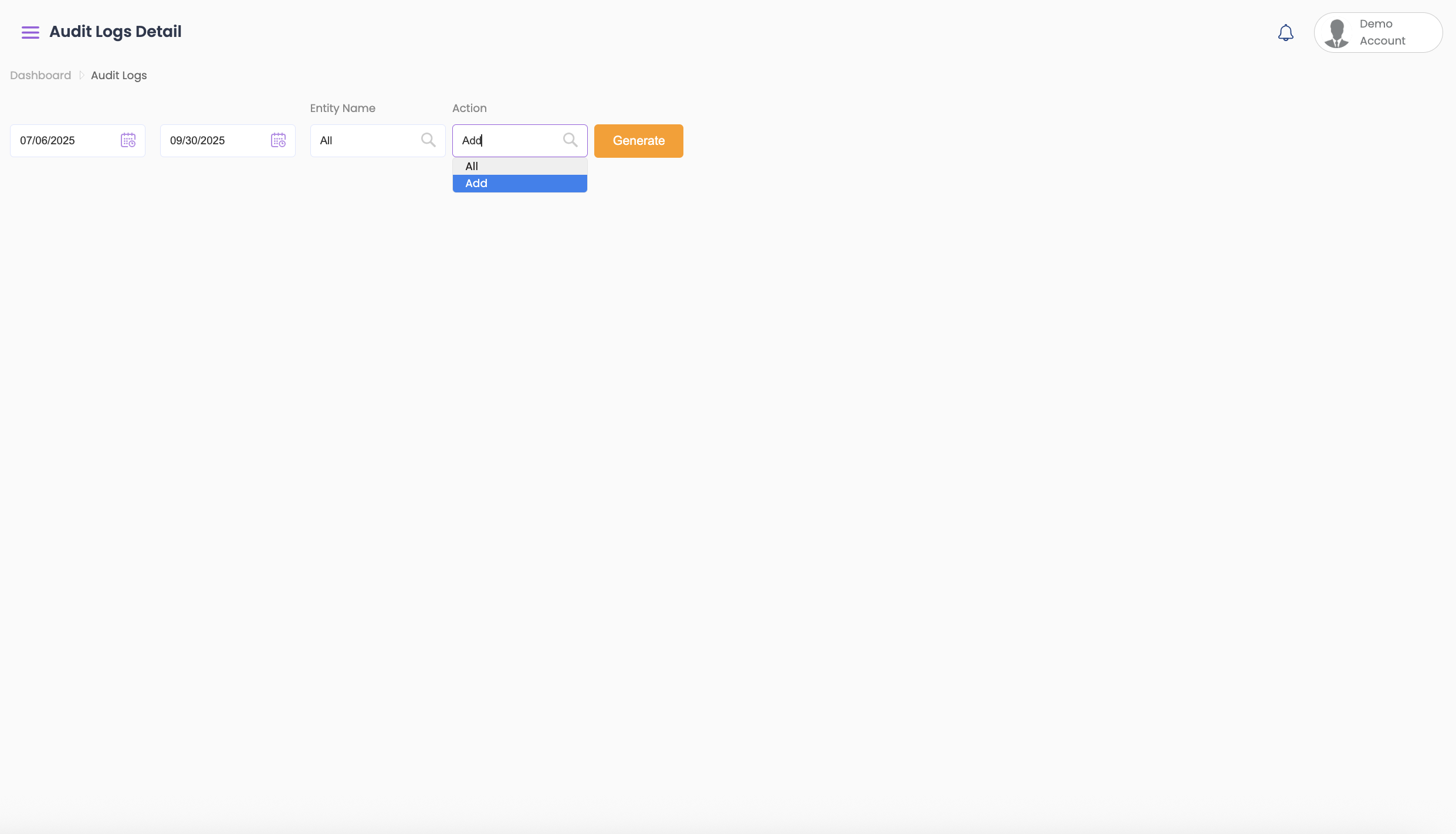Viewport: 1456px width, 834px height.
Task: Click the Action field search magnifier
Action: tap(570, 140)
